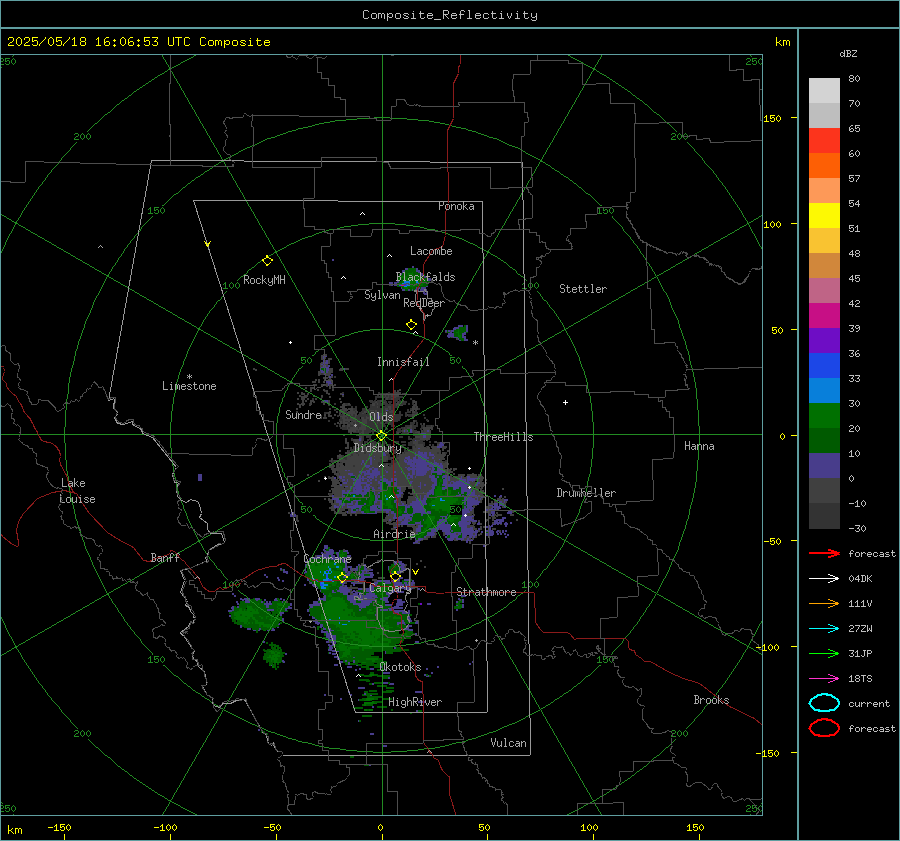Click the Hanna city label
The width and height of the screenshot is (900, 841).
[x=699, y=446]
